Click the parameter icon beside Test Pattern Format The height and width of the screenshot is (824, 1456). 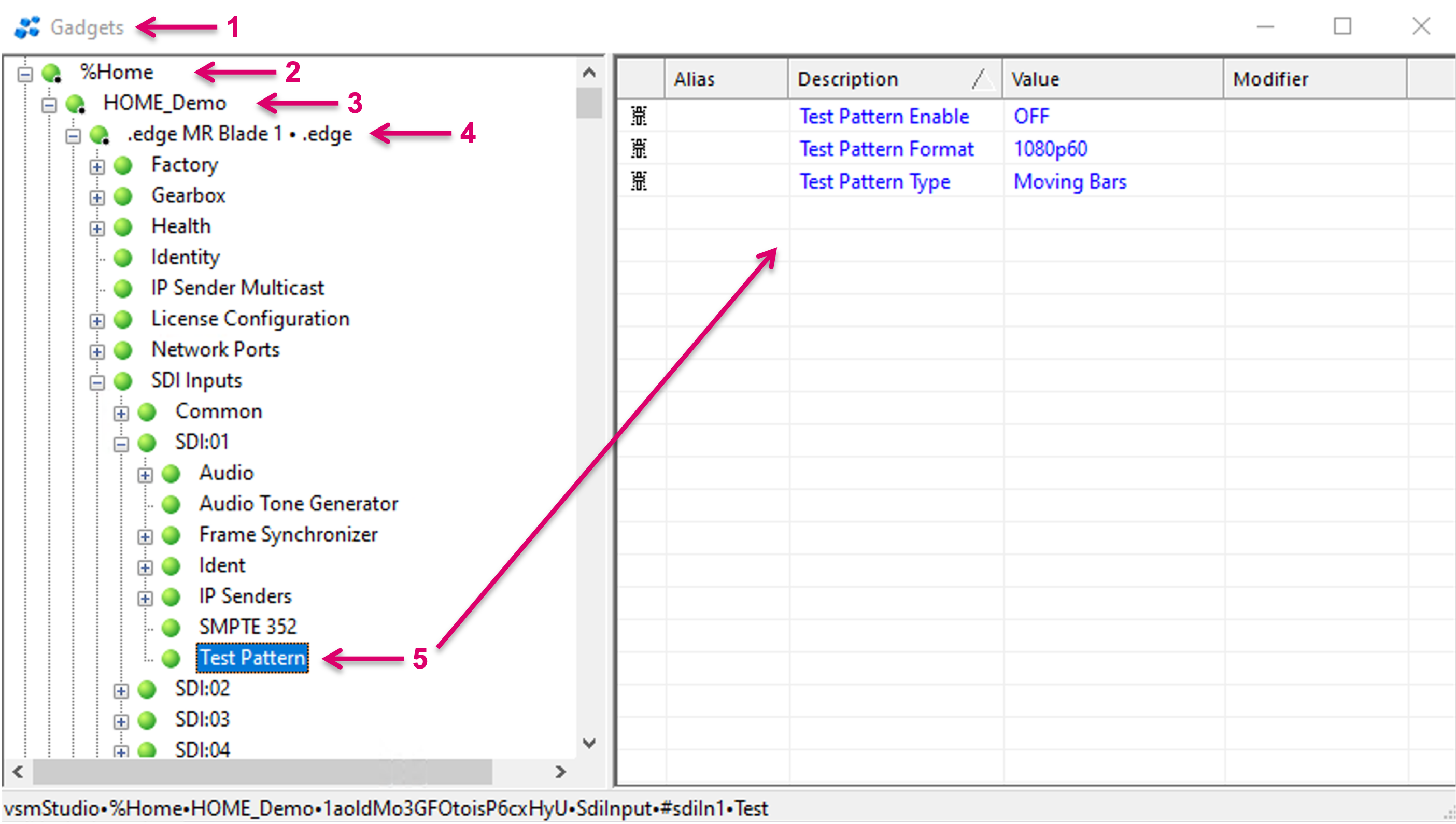coord(639,149)
